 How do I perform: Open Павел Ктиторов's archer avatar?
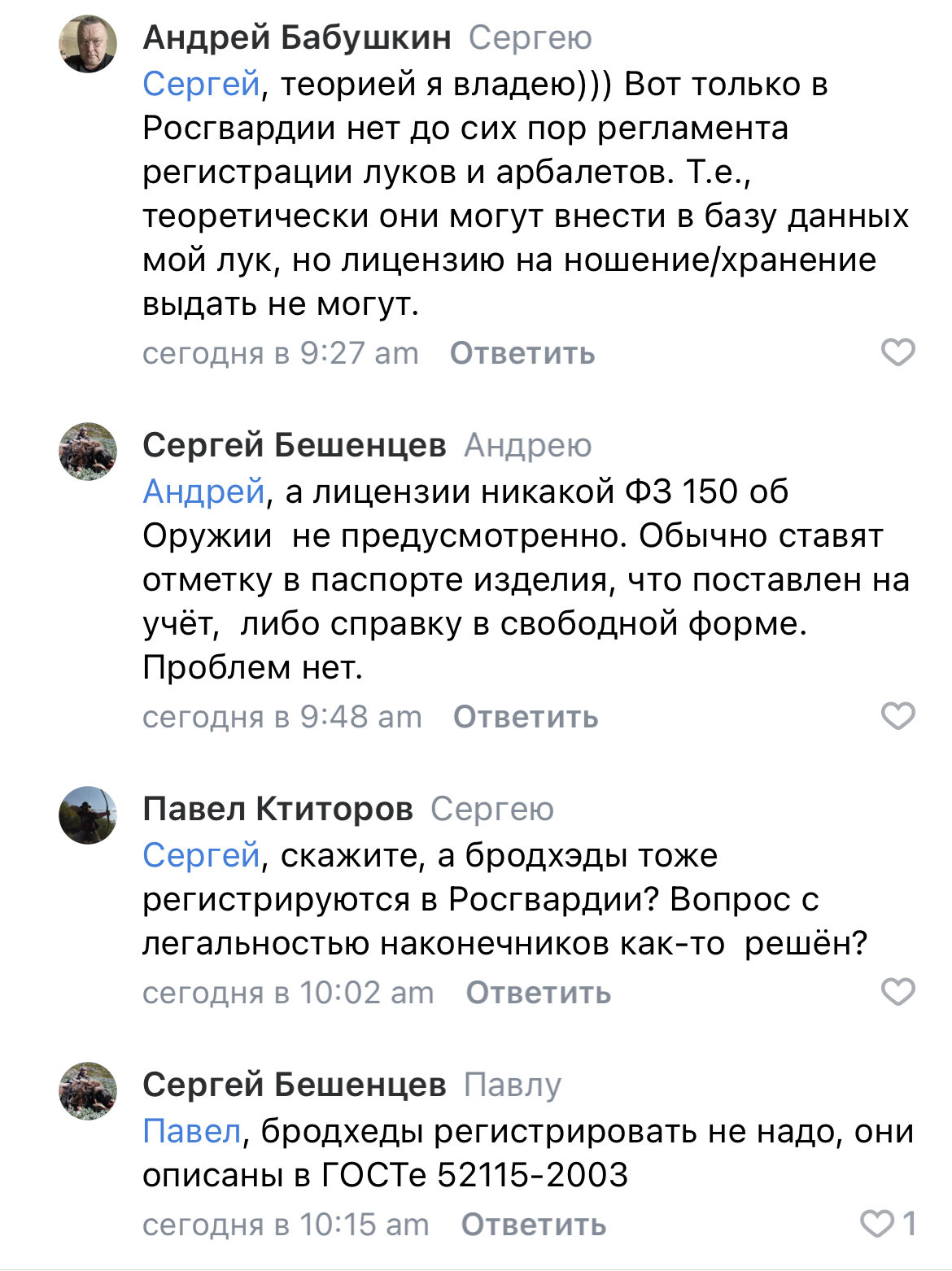(88, 815)
